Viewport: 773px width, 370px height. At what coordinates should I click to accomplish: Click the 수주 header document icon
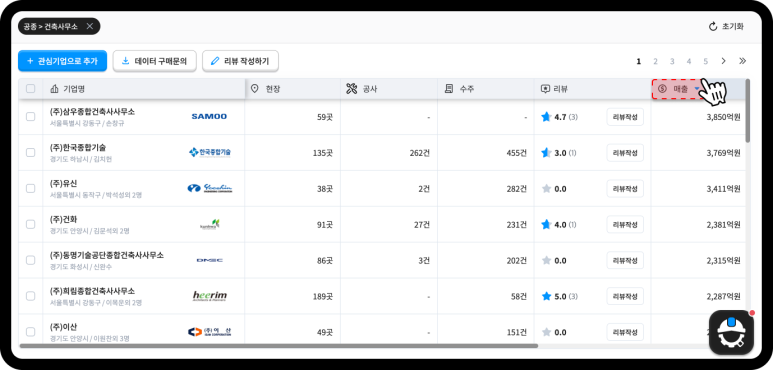449,89
